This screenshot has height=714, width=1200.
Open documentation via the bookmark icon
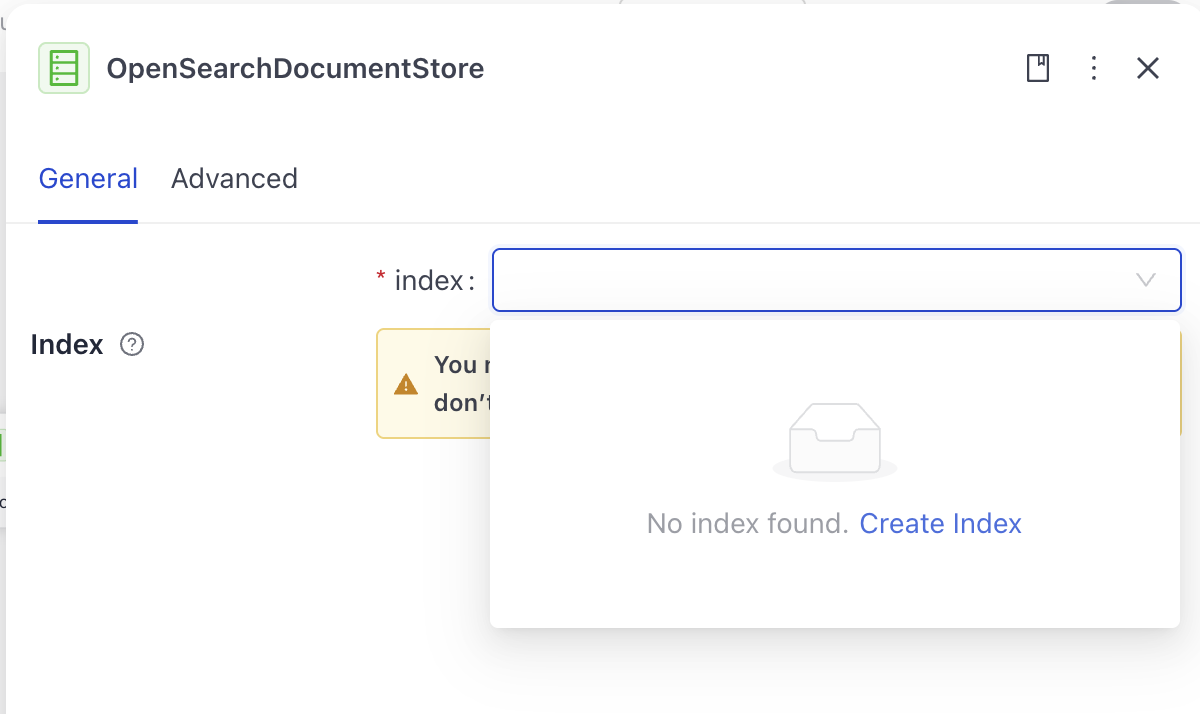click(1038, 68)
